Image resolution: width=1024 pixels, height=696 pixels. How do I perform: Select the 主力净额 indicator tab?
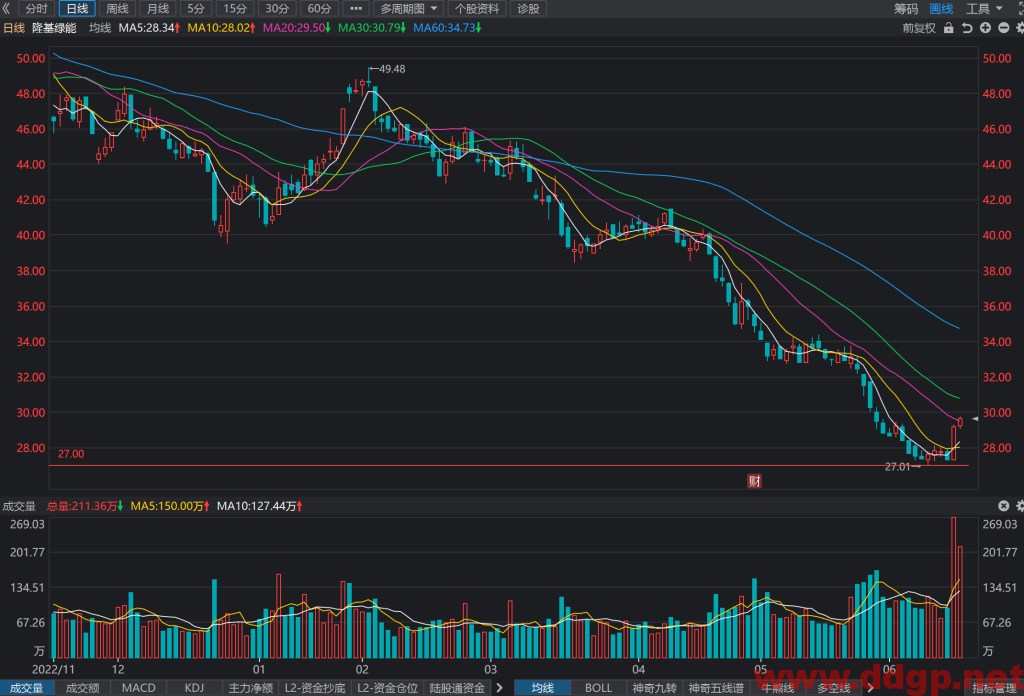click(251, 688)
